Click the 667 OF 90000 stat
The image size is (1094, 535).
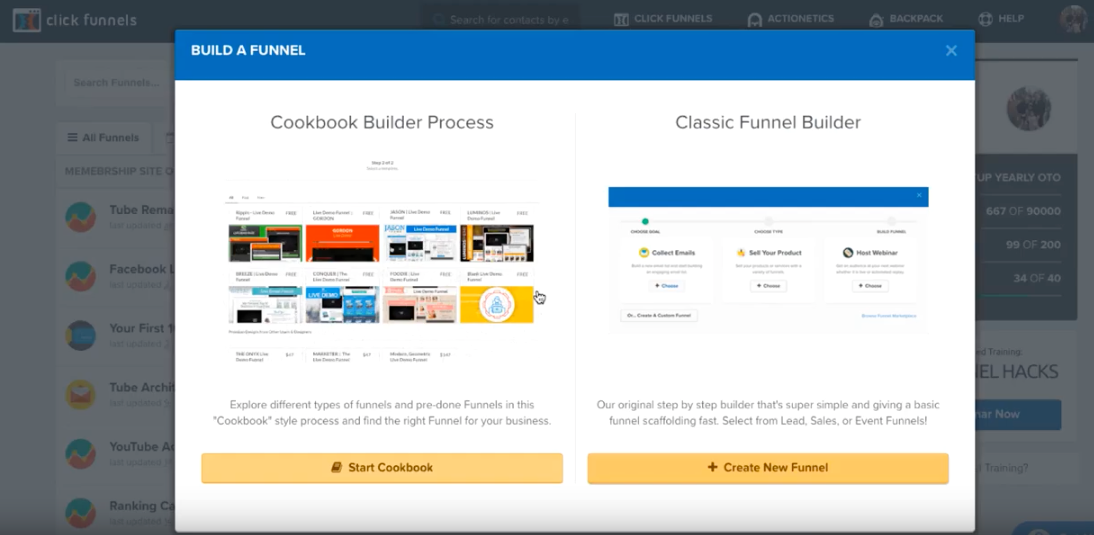click(1023, 211)
